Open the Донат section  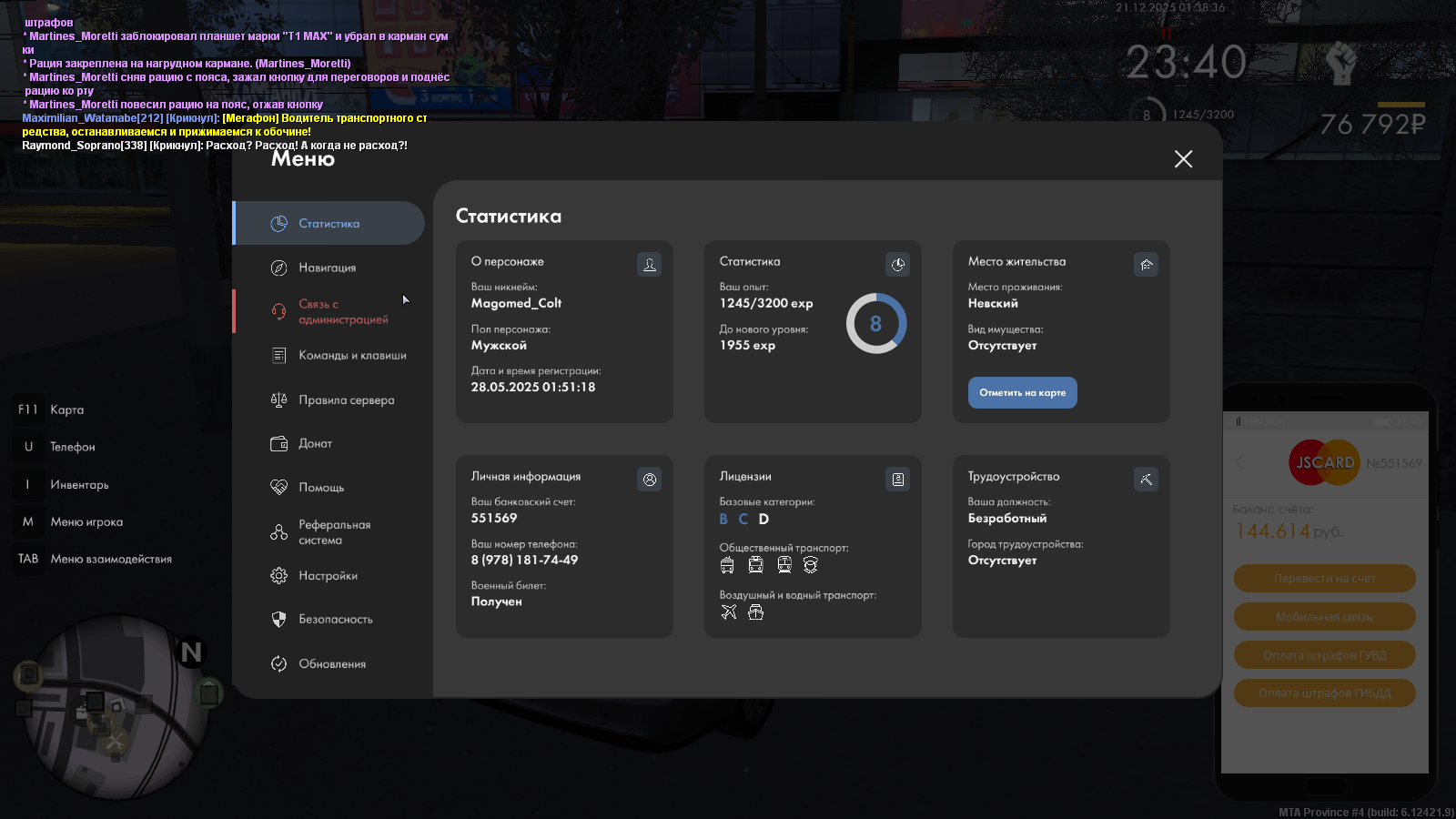315,444
